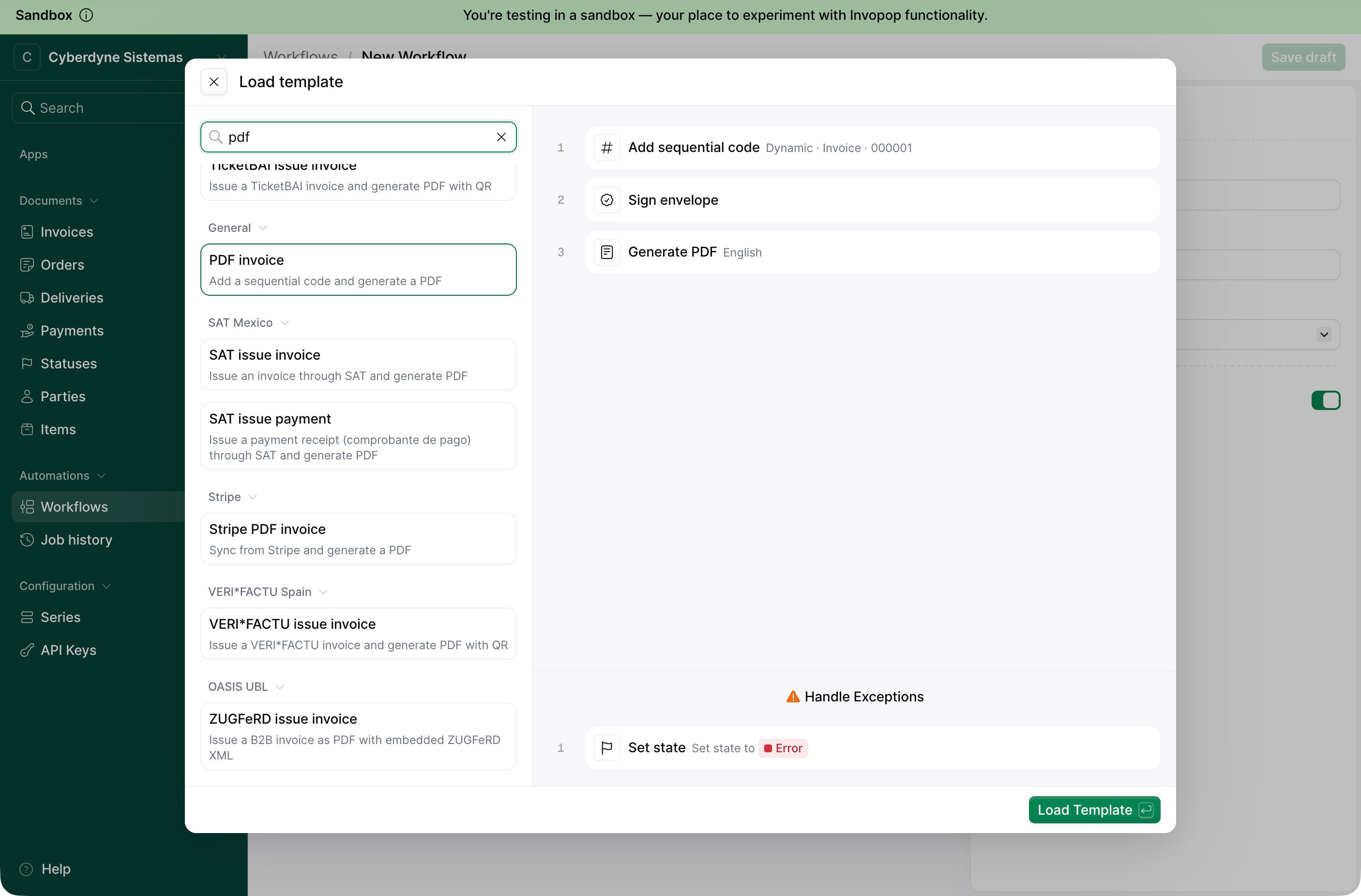1361x896 pixels.
Task: Click the Sandbox info icon
Action: 86,15
